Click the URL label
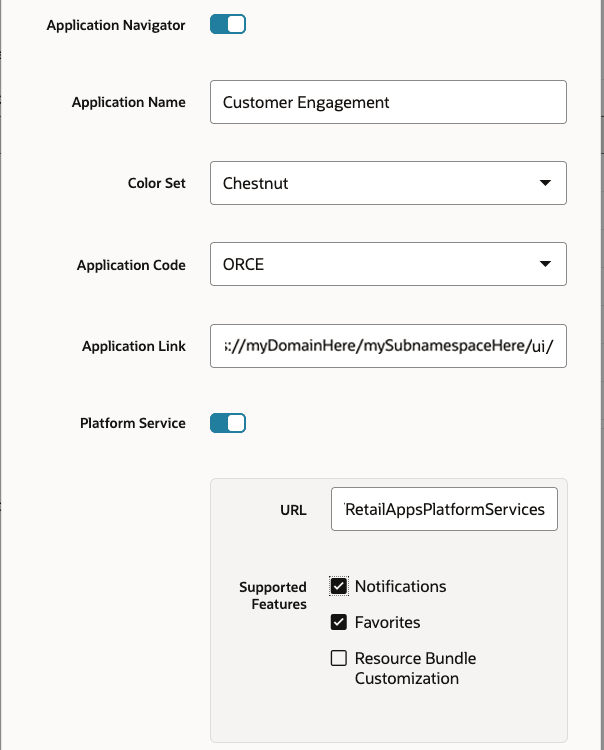Viewport: 604px width, 750px height. click(293, 510)
